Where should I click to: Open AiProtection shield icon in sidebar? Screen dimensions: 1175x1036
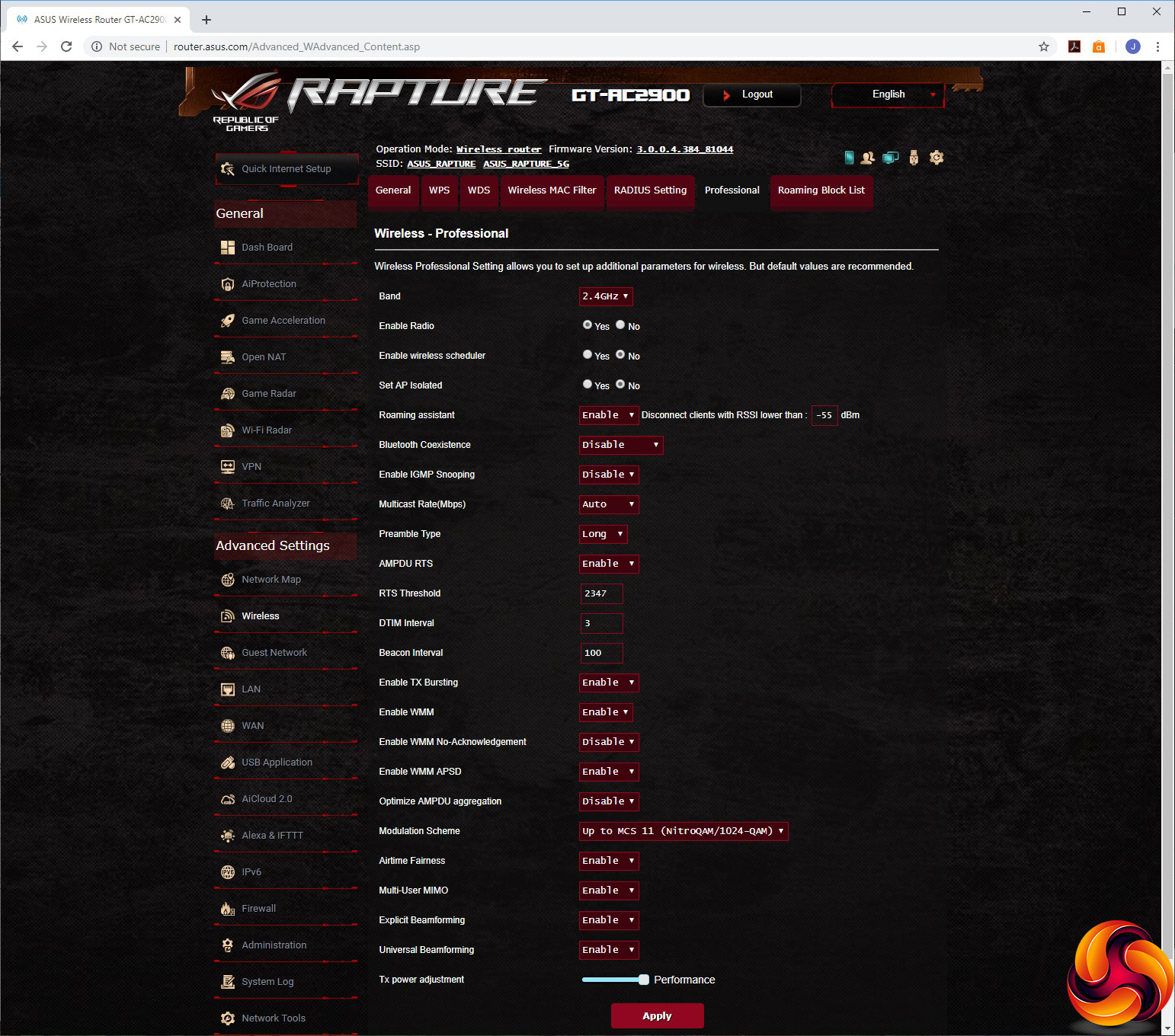pyautogui.click(x=227, y=284)
